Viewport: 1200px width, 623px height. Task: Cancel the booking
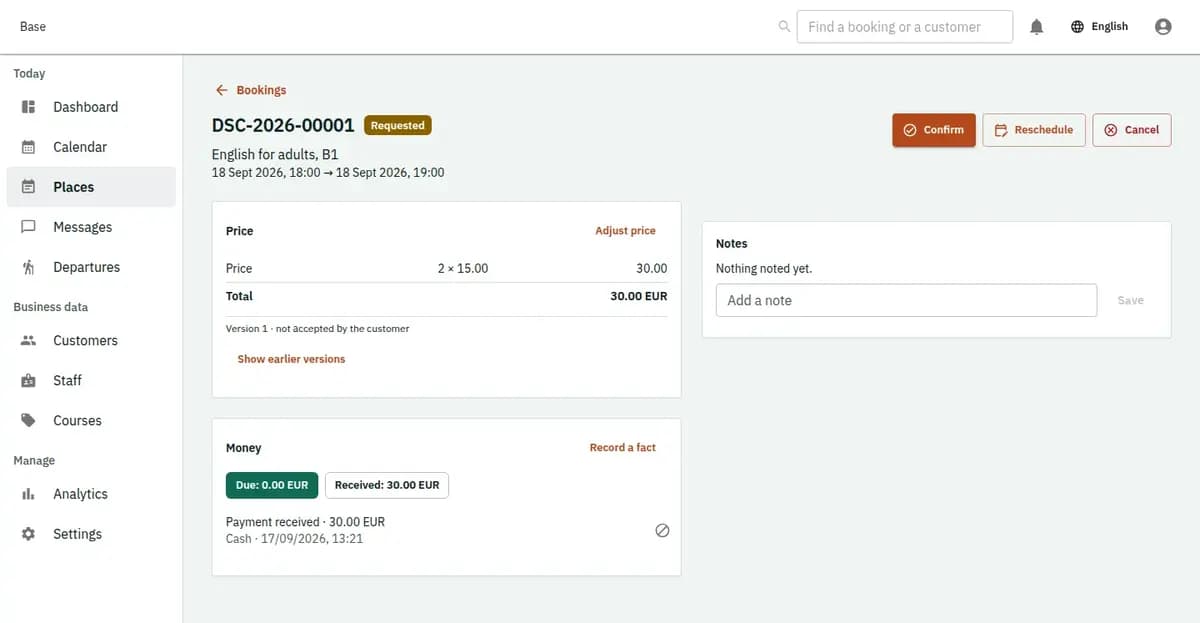(1132, 130)
